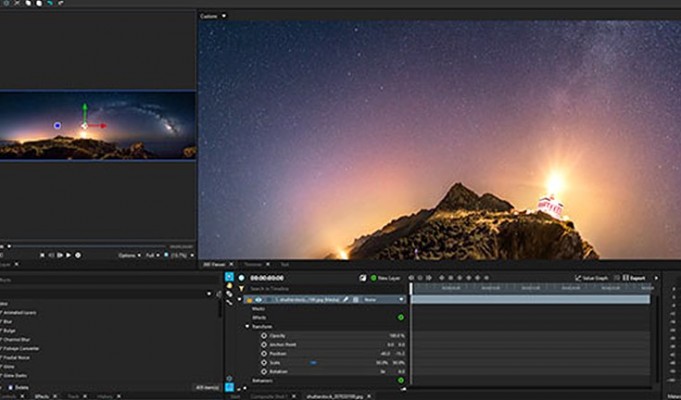The image size is (681, 400).
Task: Open the Options dropdown under the viewer
Action: (x=129, y=255)
